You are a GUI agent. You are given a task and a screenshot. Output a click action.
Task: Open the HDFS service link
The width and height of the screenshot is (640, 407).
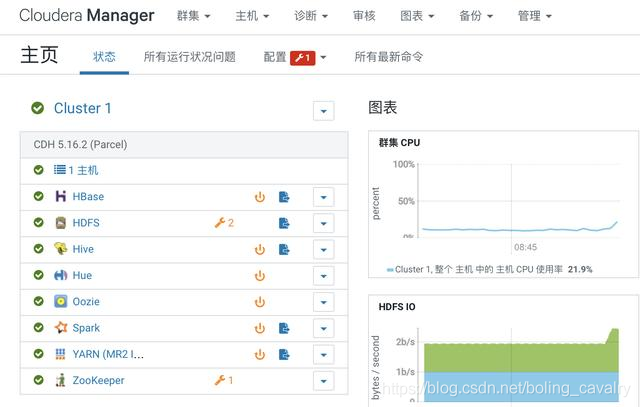click(86, 222)
